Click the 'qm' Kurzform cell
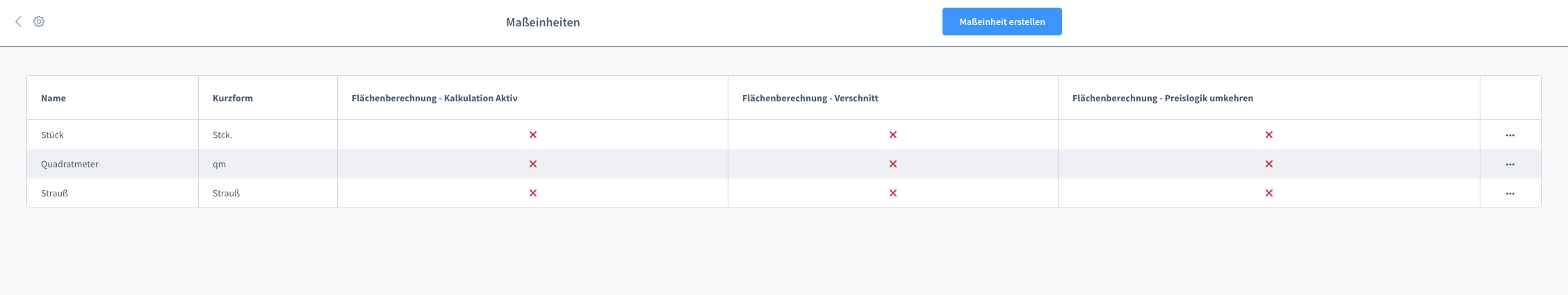This screenshot has width=1568, height=295. 220,164
